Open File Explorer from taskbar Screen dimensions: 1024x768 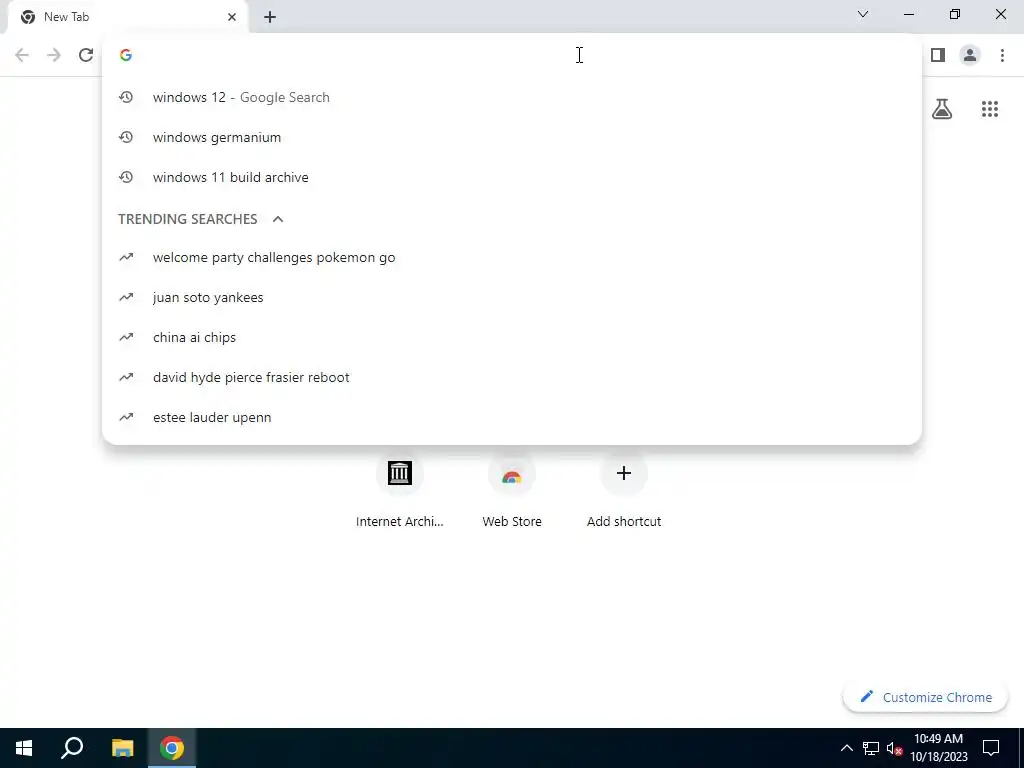122,748
